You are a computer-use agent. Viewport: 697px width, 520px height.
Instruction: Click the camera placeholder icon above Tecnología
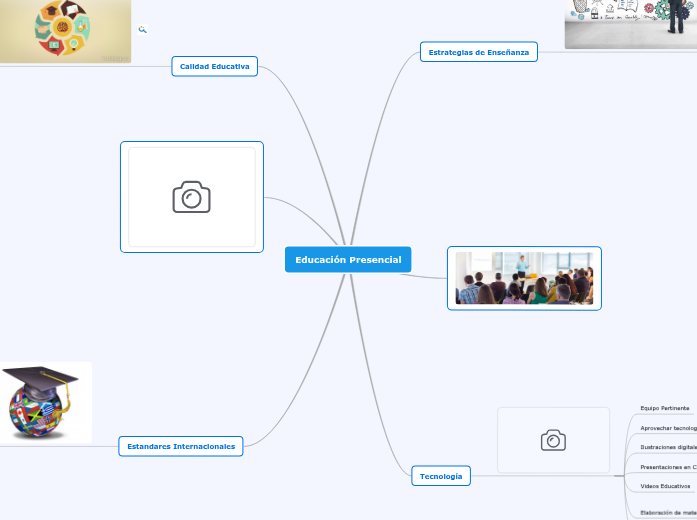point(553,440)
